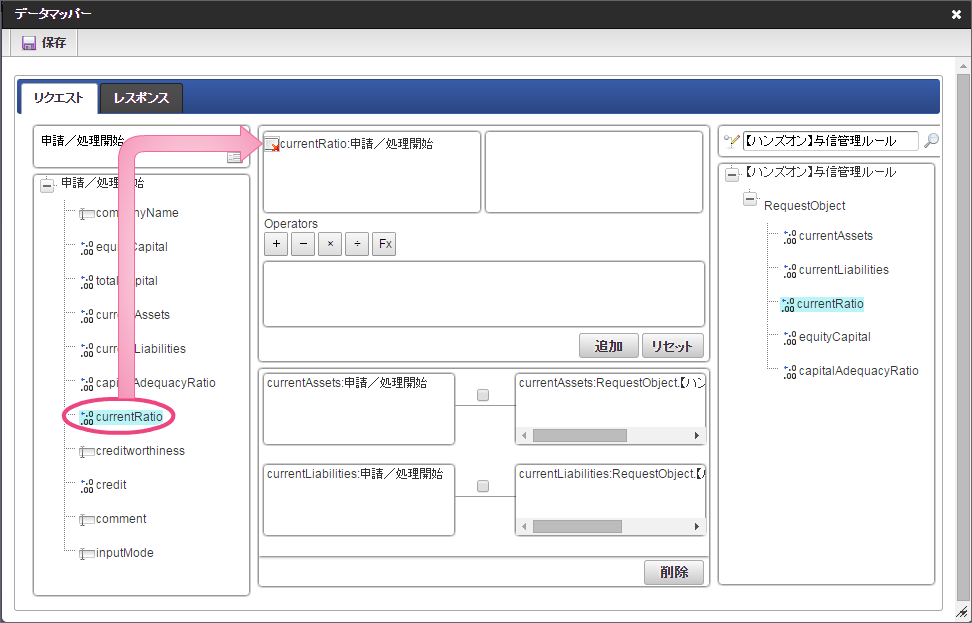Viewport: 972px width, 623px height.
Task: Switch to the レスポンス tab
Action: coord(141,98)
